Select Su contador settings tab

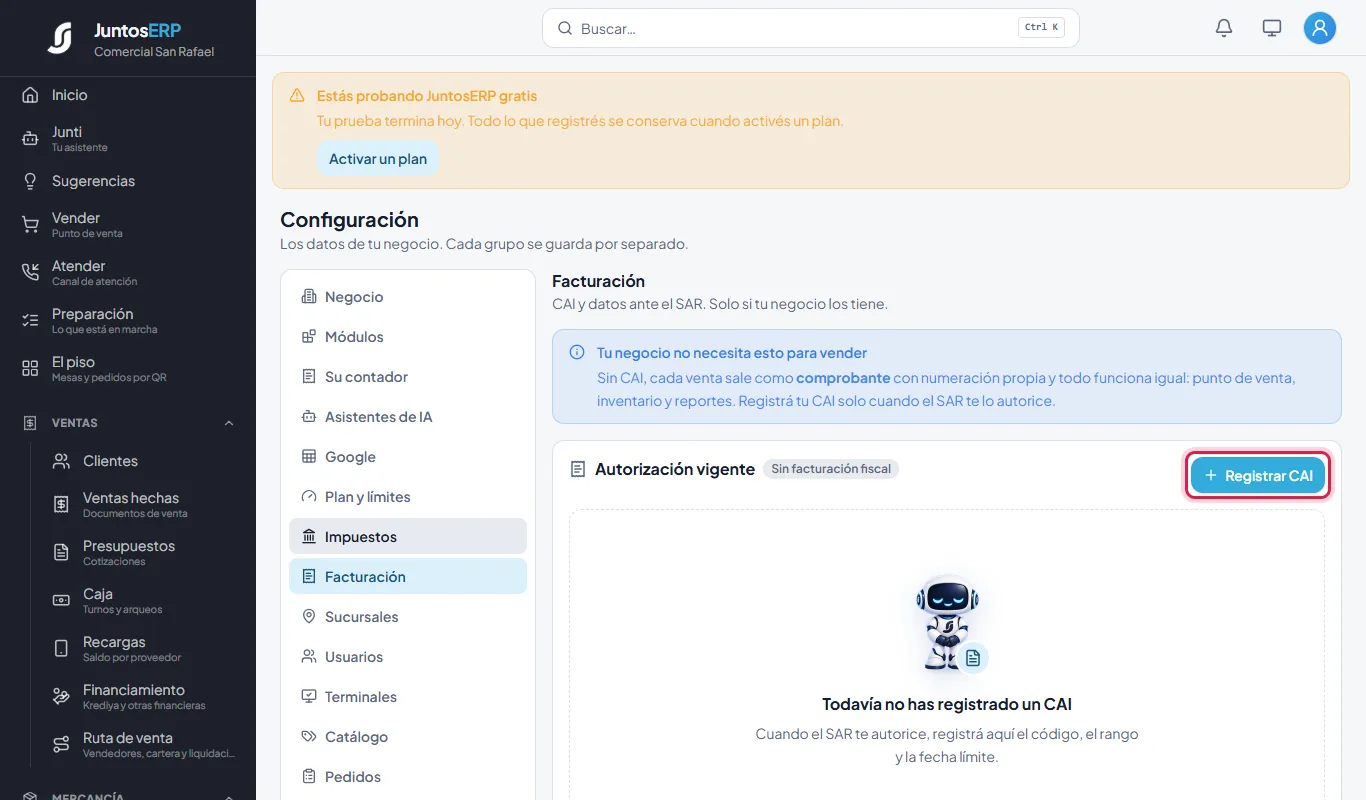(408, 377)
